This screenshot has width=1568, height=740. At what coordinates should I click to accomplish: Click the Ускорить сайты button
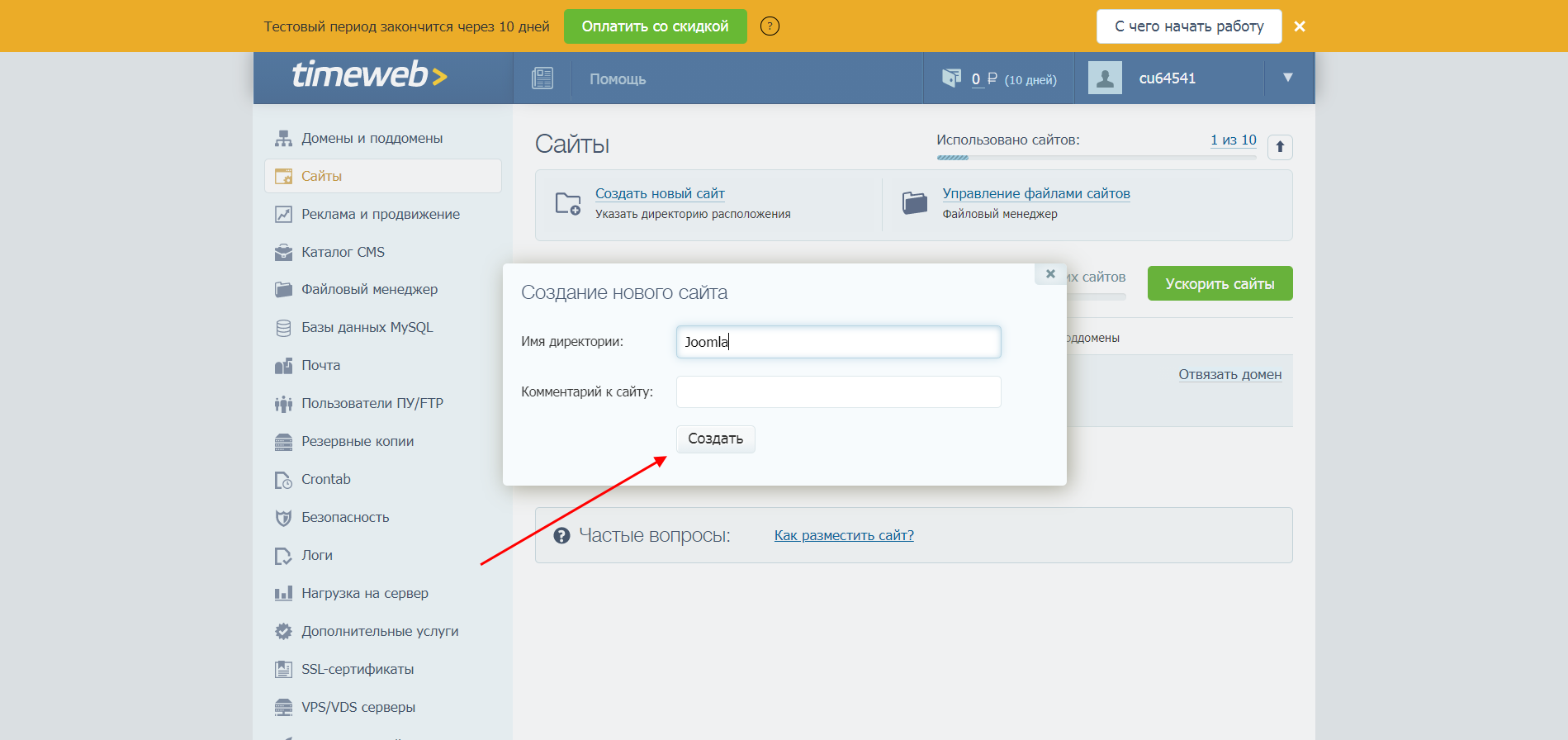point(1220,283)
